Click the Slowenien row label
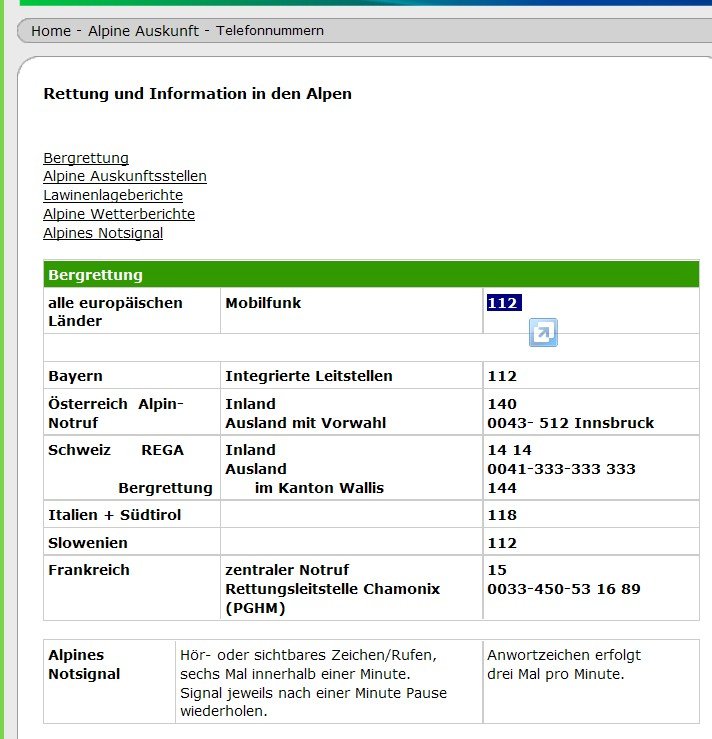712x739 pixels. (88, 543)
